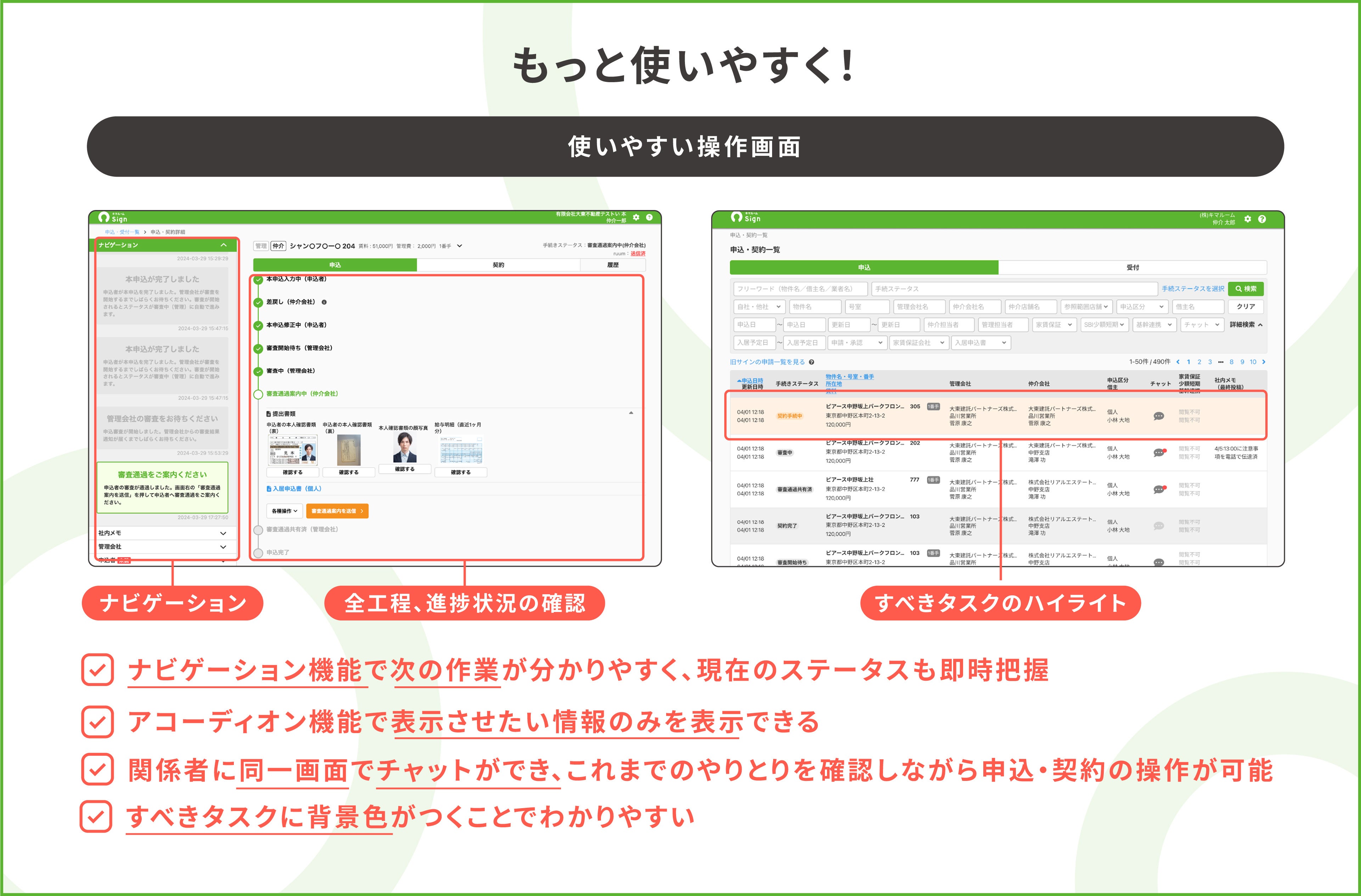The width and height of the screenshot is (1361, 896).
Task: Open unread chat icon for room 202 row
Action: tap(1159, 453)
